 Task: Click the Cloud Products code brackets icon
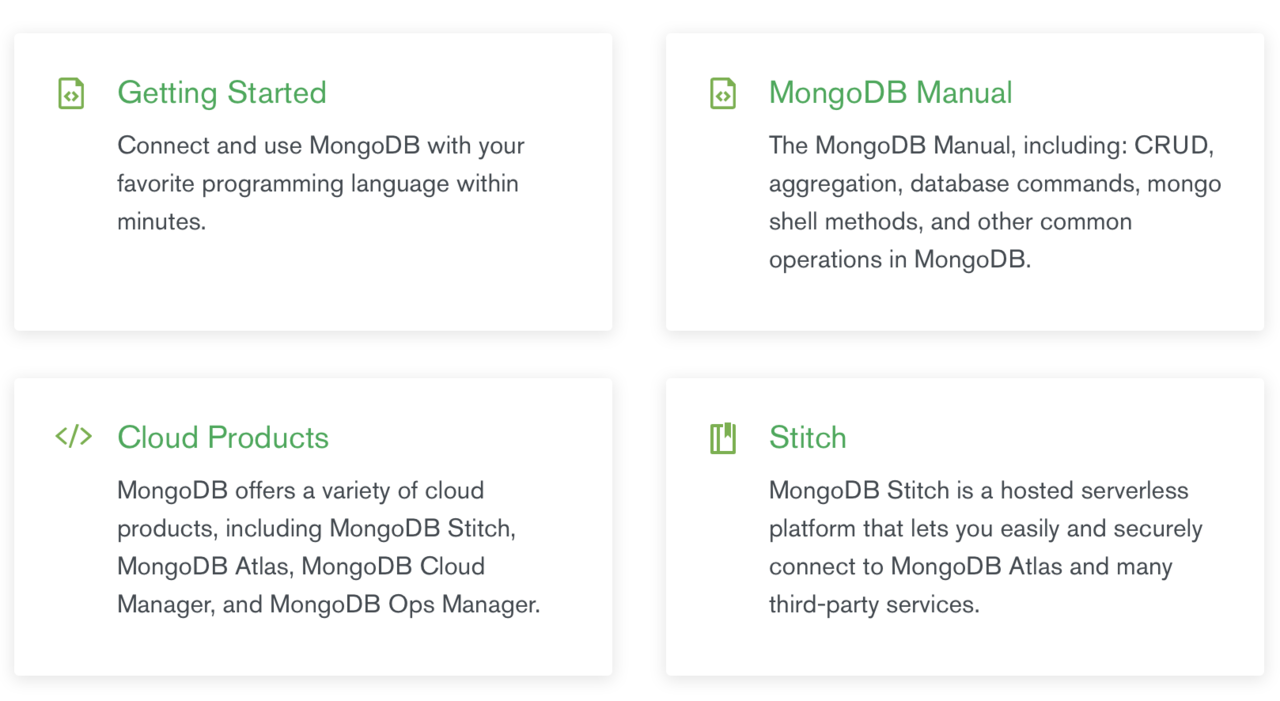point(73,437)
